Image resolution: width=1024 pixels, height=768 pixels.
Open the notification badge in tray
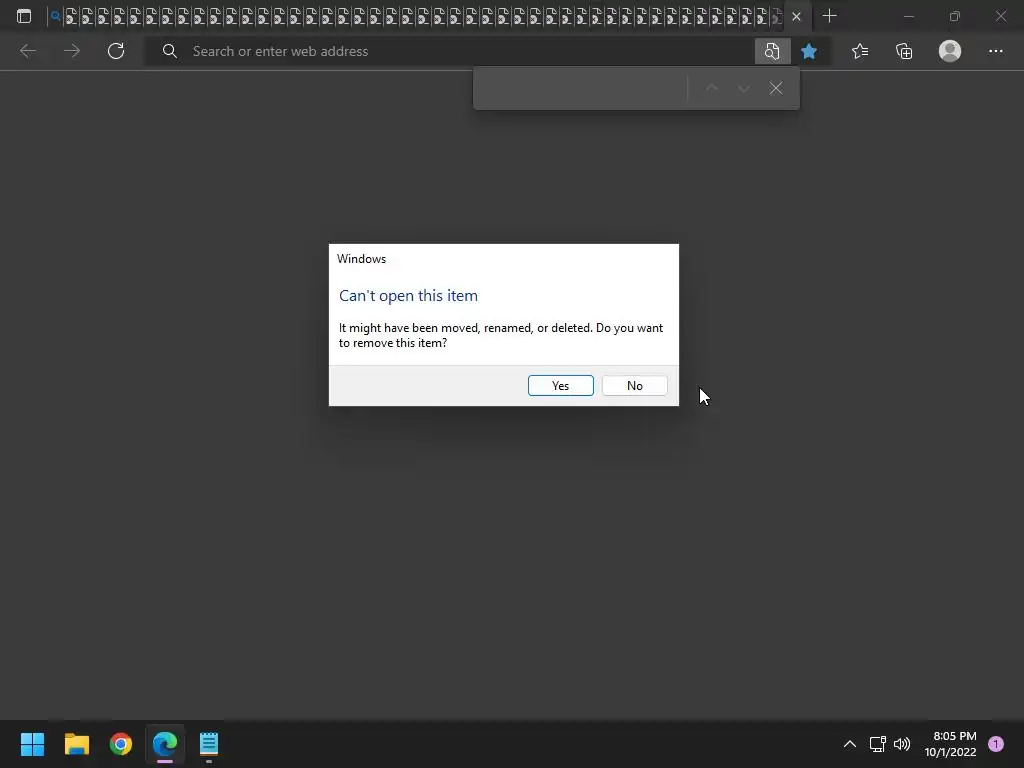[995, 744]
